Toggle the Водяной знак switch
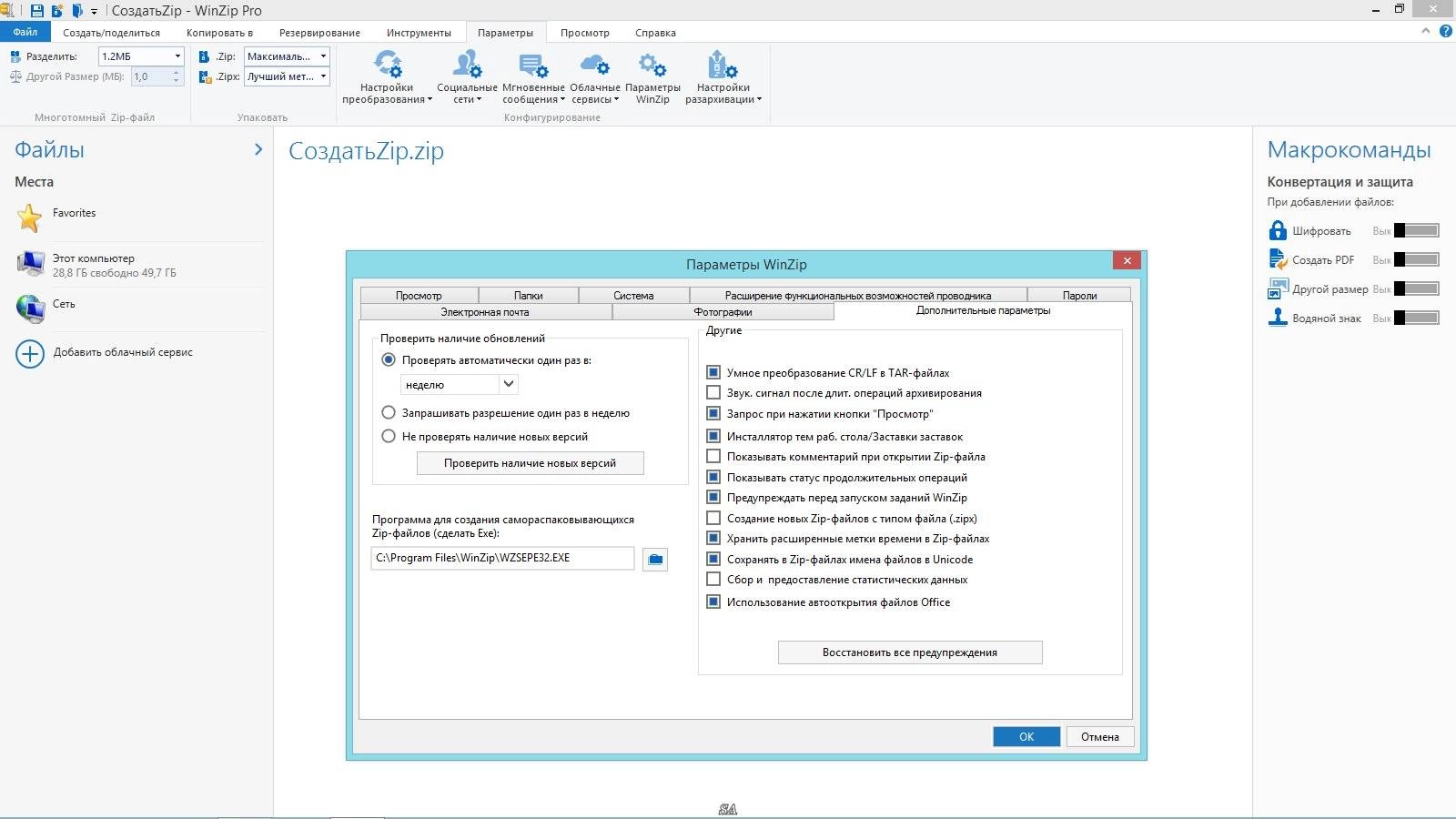The height and width of the screenshot is (819, 1456). coord(1417,318)
